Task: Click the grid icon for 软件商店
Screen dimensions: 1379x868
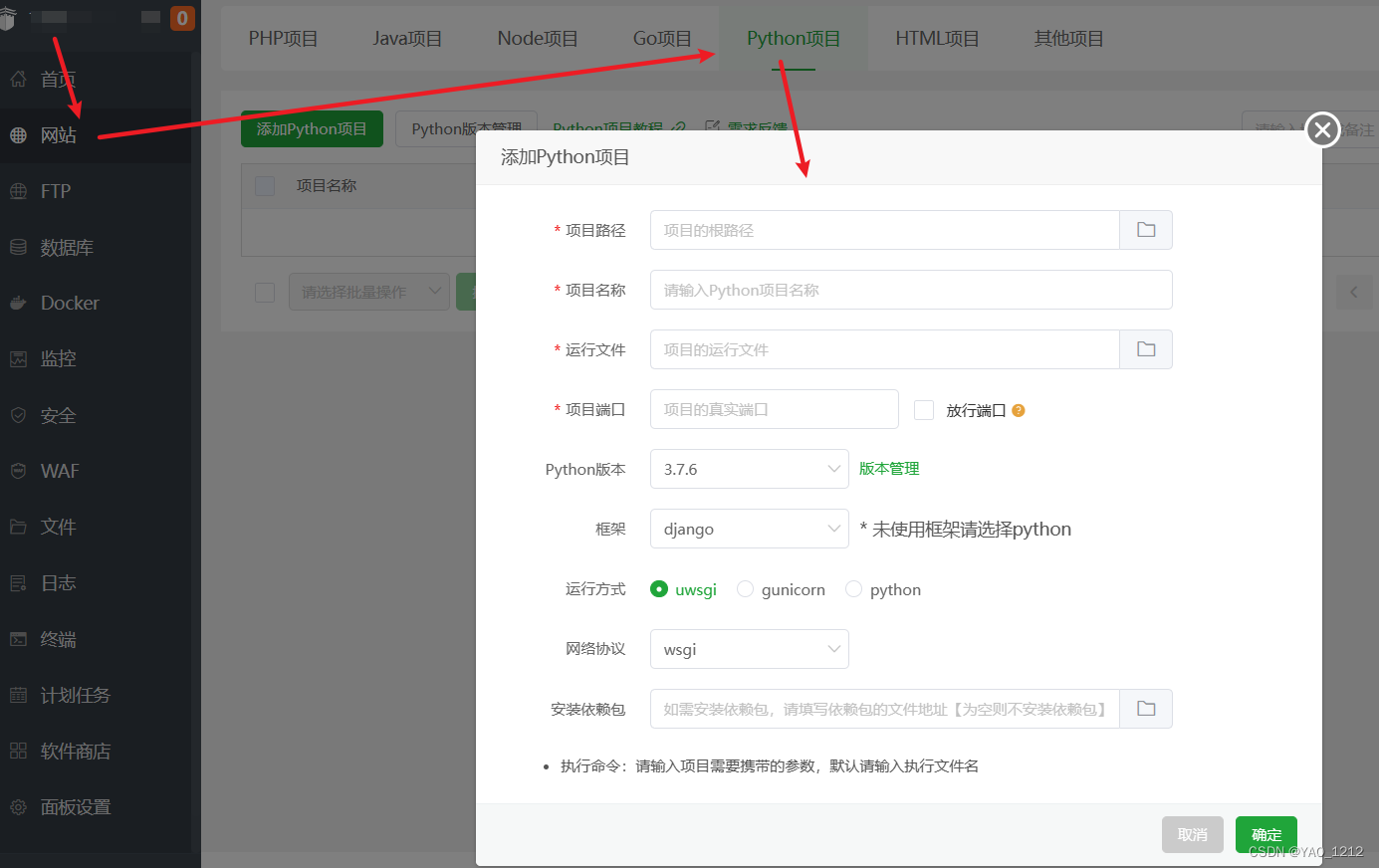Action: pyautogui.click(x=18, y=751)
